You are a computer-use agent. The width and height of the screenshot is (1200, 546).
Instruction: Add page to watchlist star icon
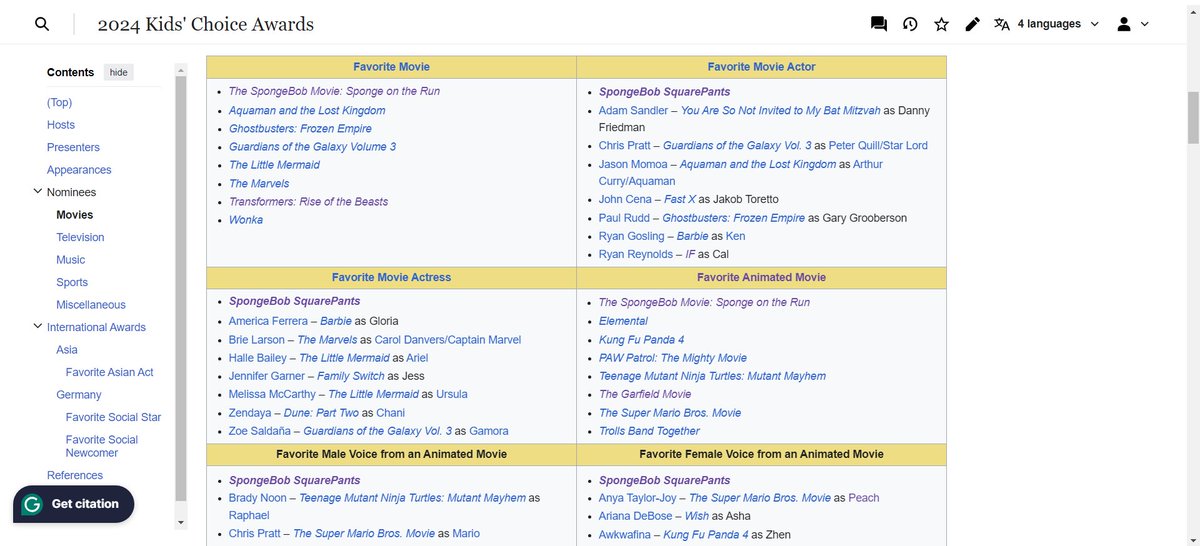tap(941, 24)
